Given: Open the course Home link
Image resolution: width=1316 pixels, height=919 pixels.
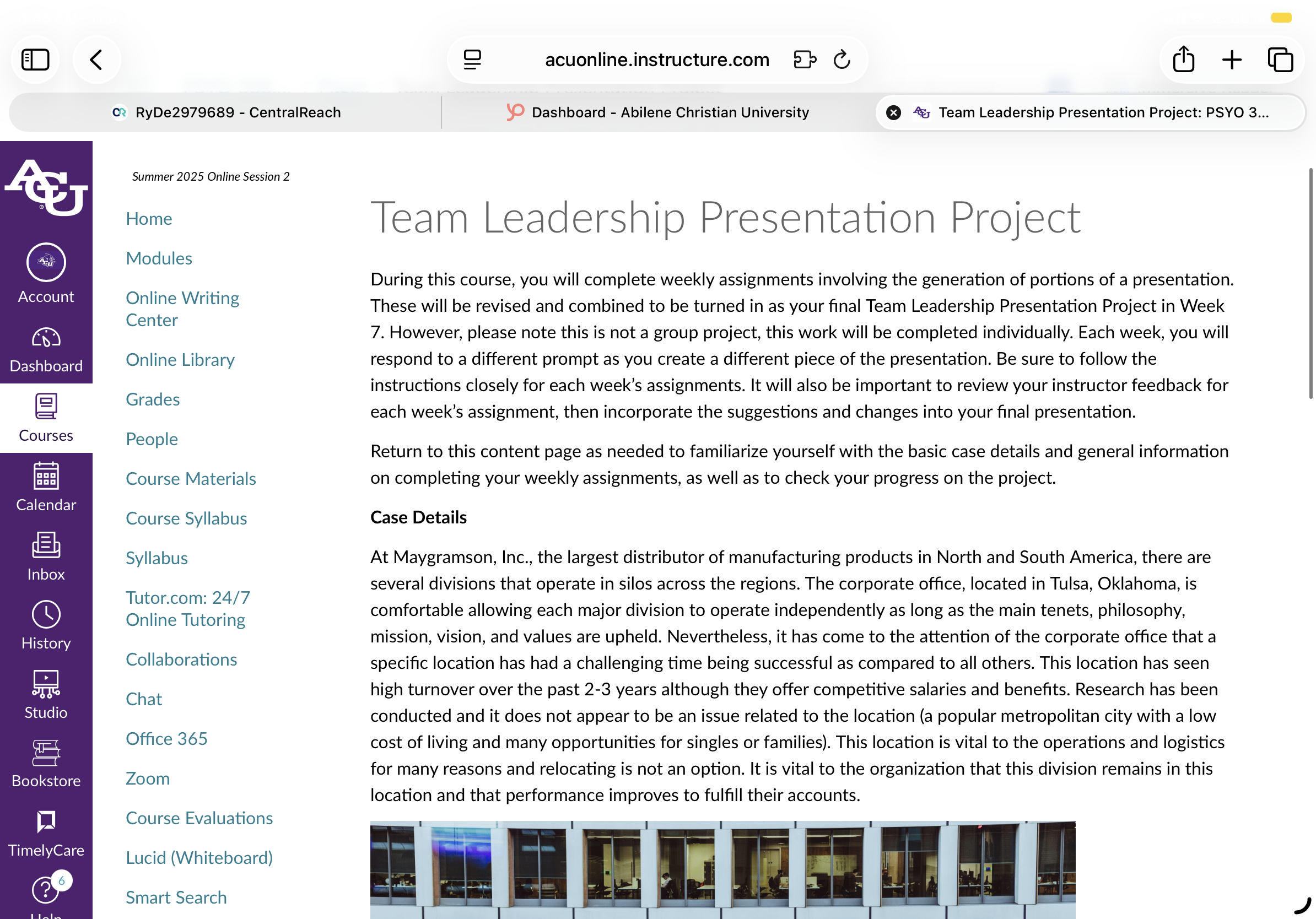Looking at the screenshot, I should 149,218.
